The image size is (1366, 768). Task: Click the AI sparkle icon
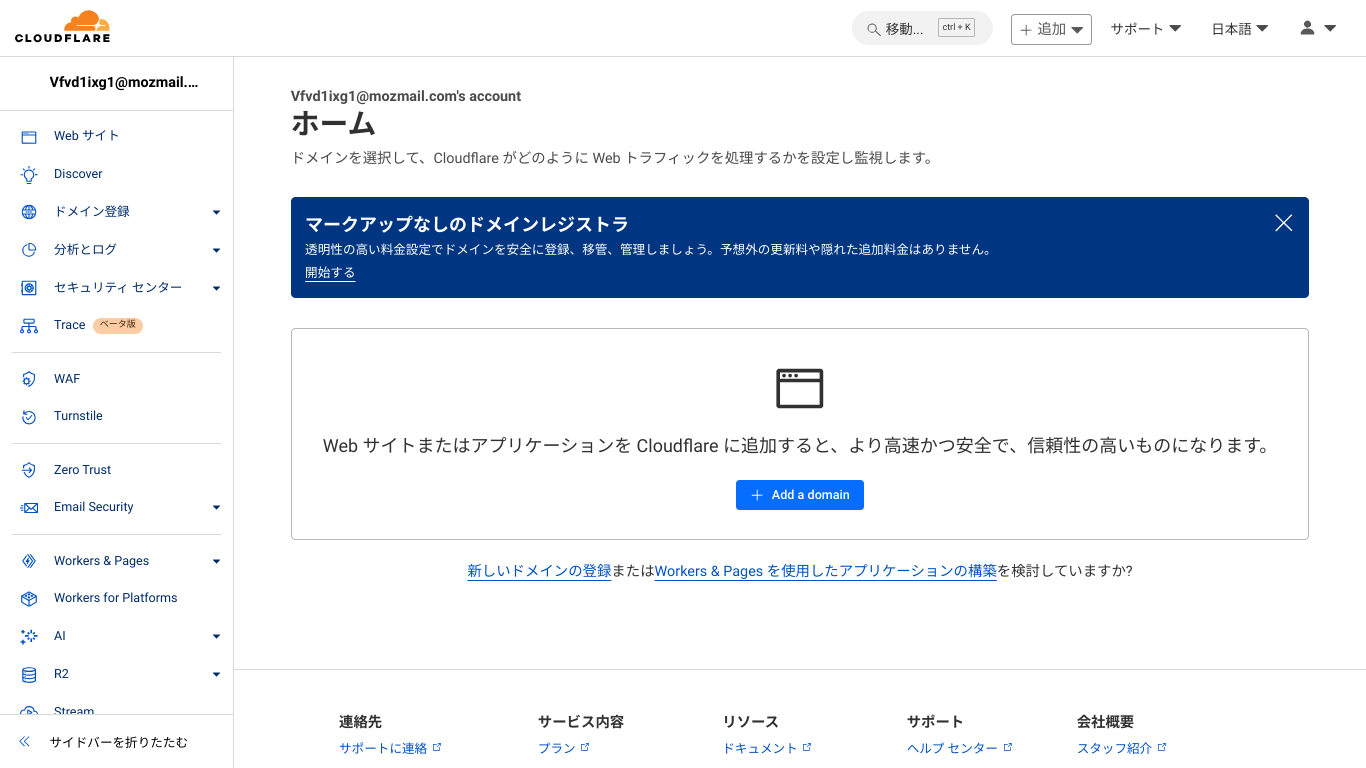29,637
